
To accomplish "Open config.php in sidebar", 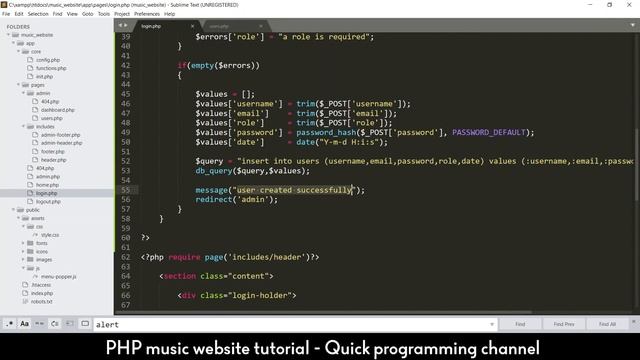I will point(48,60).
